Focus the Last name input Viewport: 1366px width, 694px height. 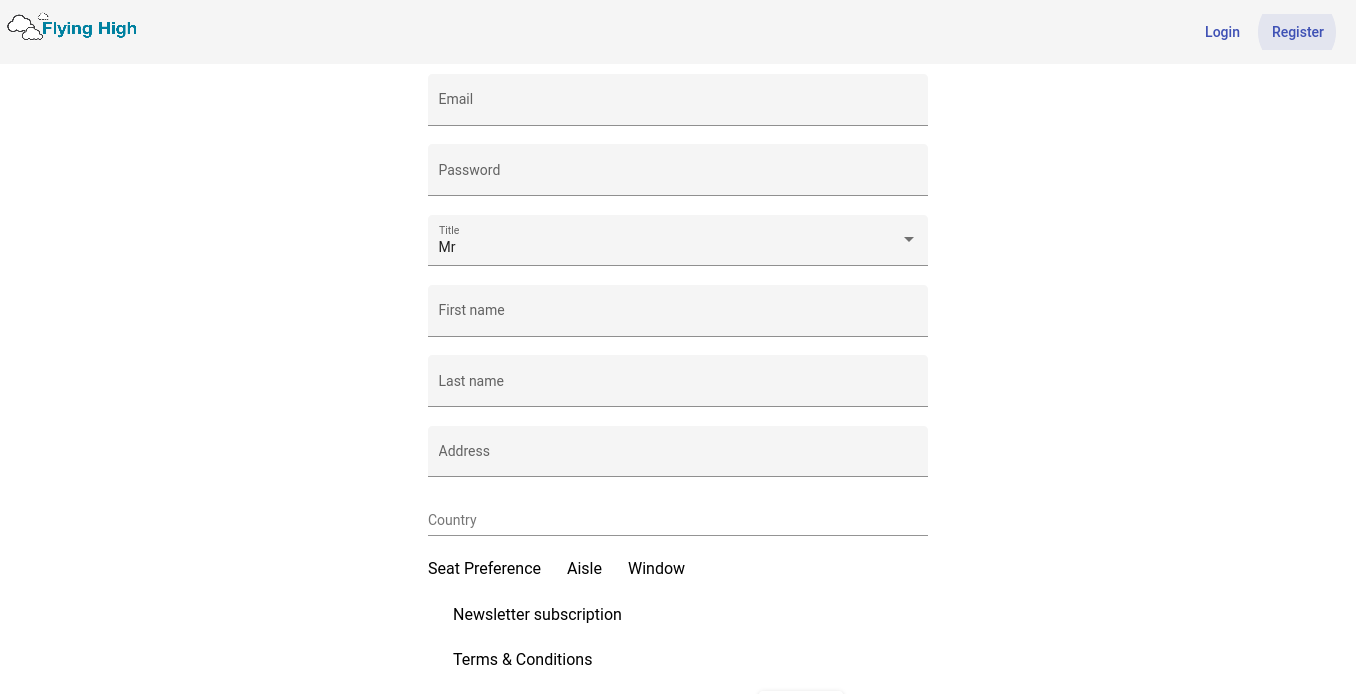pyautogui.click(x=677, y=381)
